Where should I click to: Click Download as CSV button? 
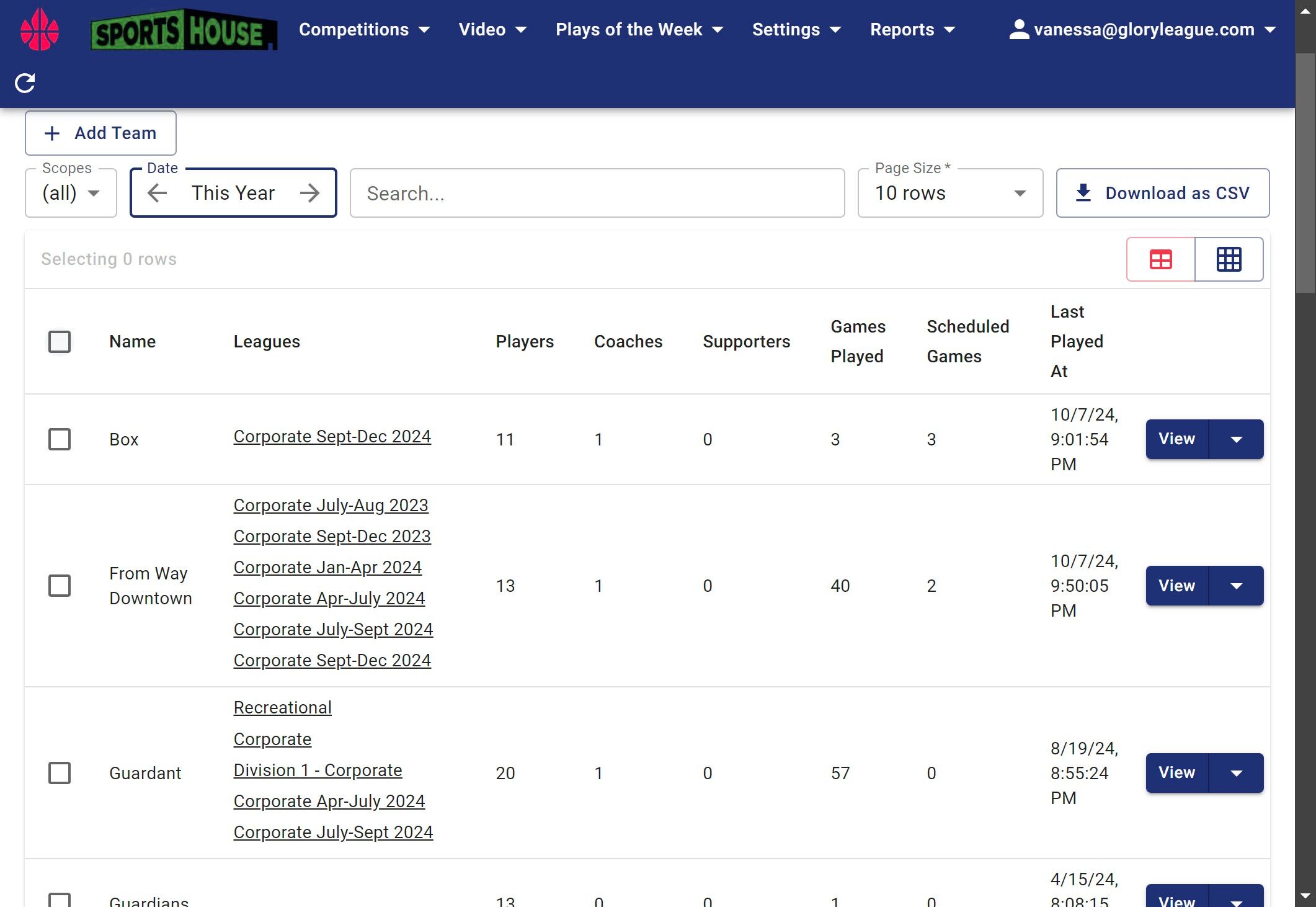point(1162,193)
